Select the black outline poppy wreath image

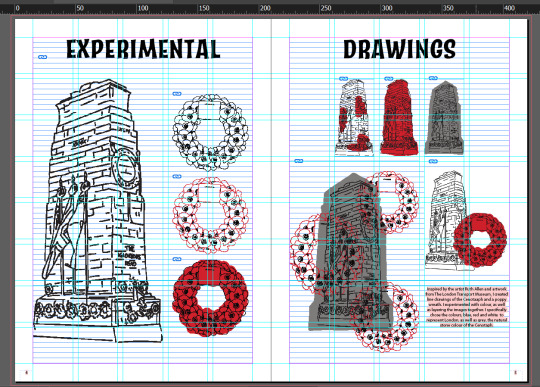click(x=210, y=133)
